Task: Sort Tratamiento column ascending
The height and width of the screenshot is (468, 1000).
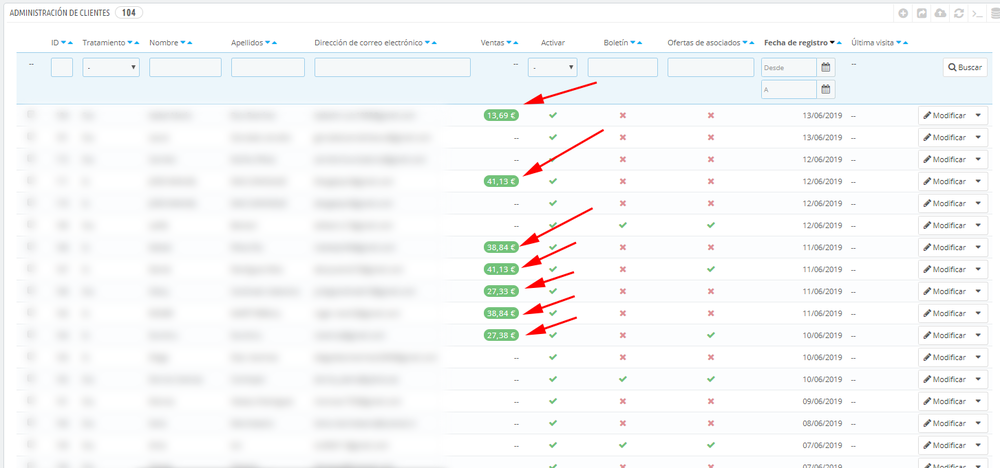Action: 137,43
